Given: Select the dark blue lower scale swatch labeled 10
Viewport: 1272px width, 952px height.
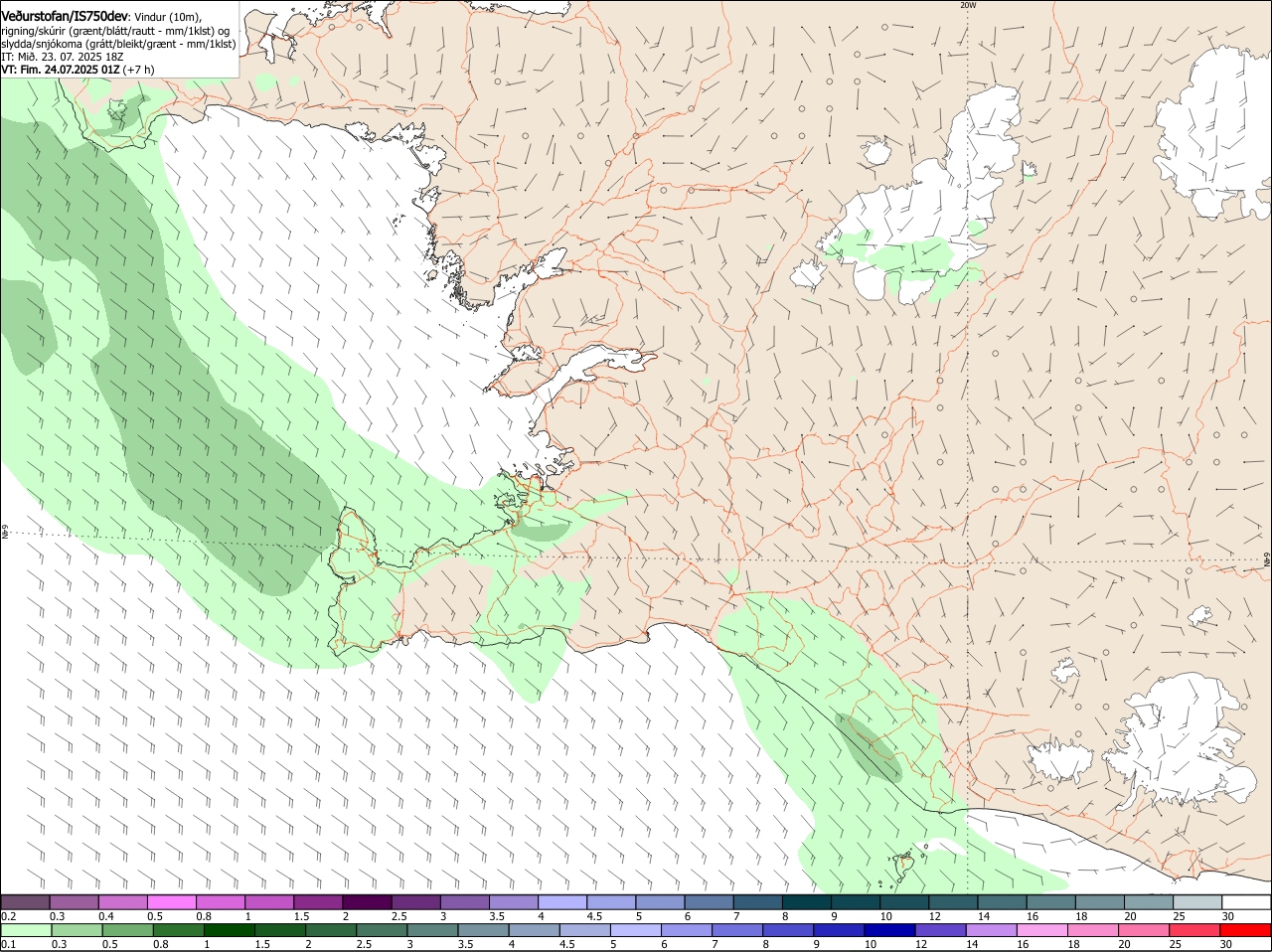Looking at the screenshot, I should (x=888, y=931).
